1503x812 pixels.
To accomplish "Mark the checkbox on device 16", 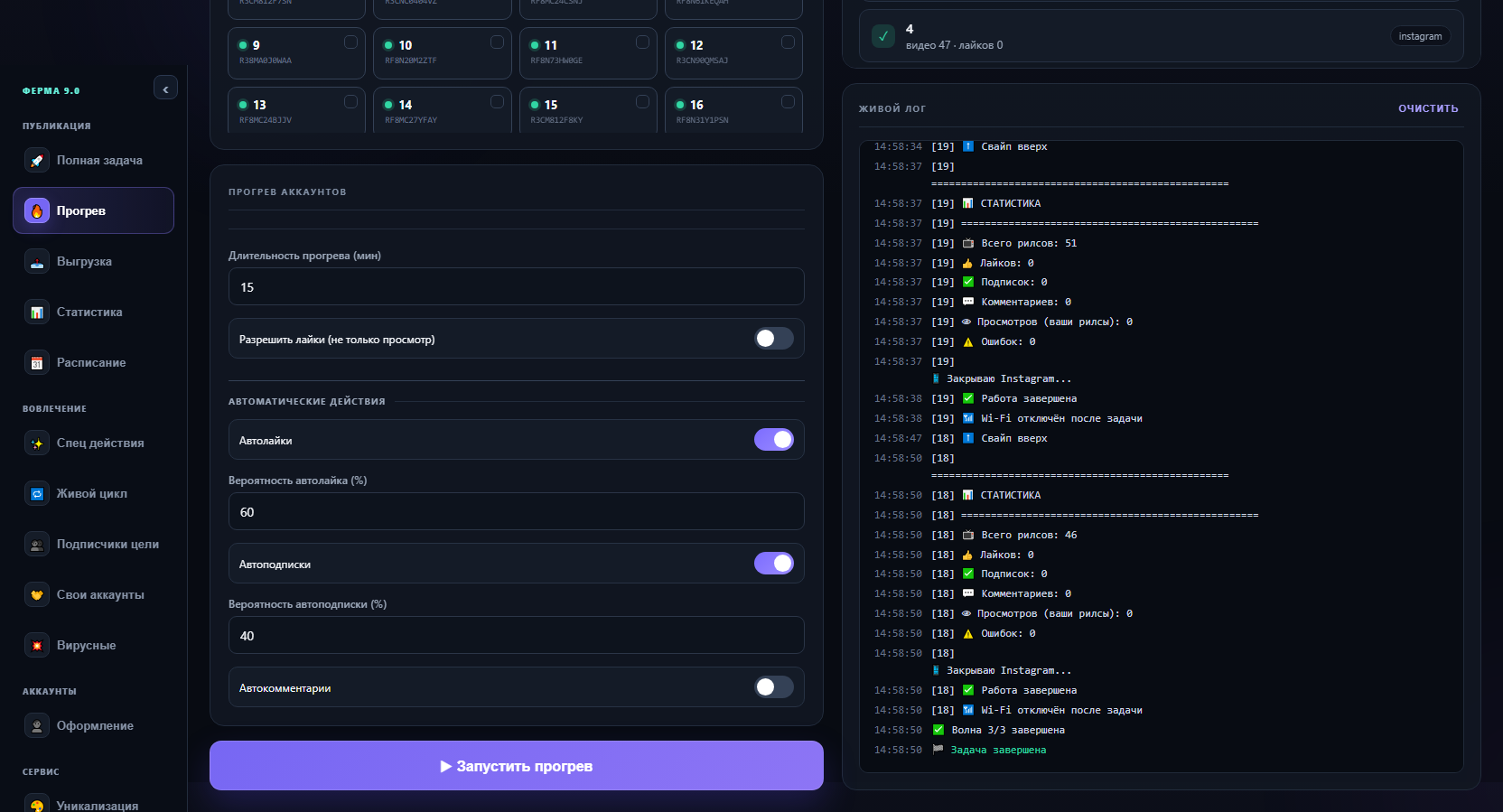I will click(788, 102).
